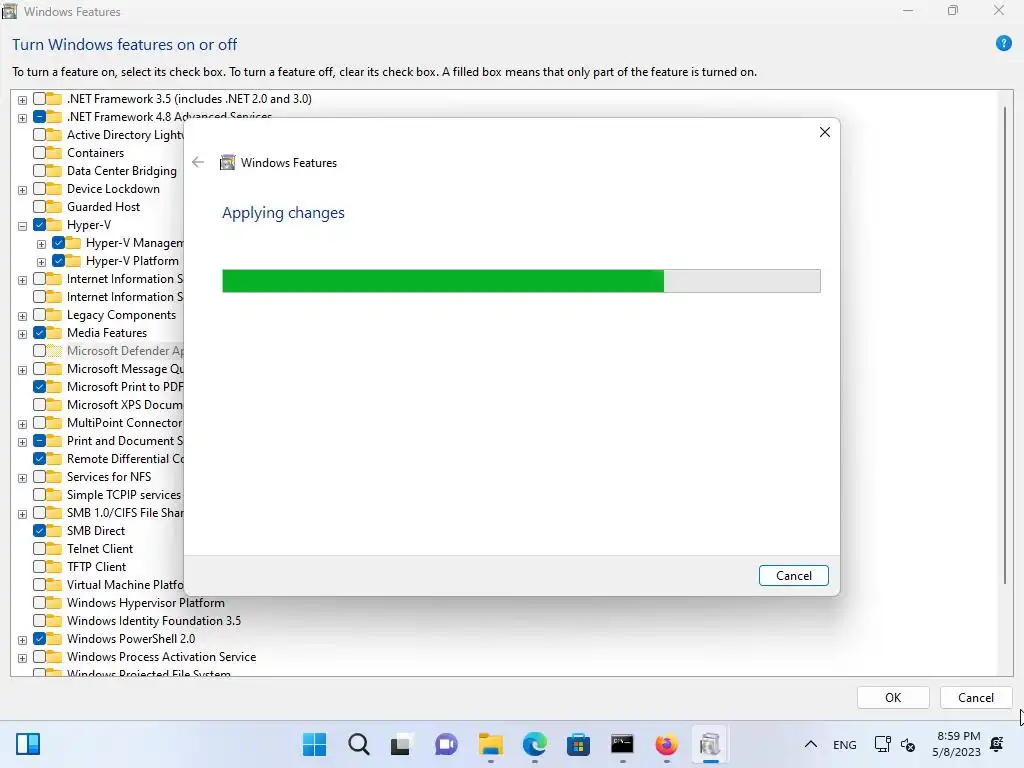Check the Guarded Host checkbox
This screenshot has width=1024, height=768.
pyautogui.click(x=39, y=206)
